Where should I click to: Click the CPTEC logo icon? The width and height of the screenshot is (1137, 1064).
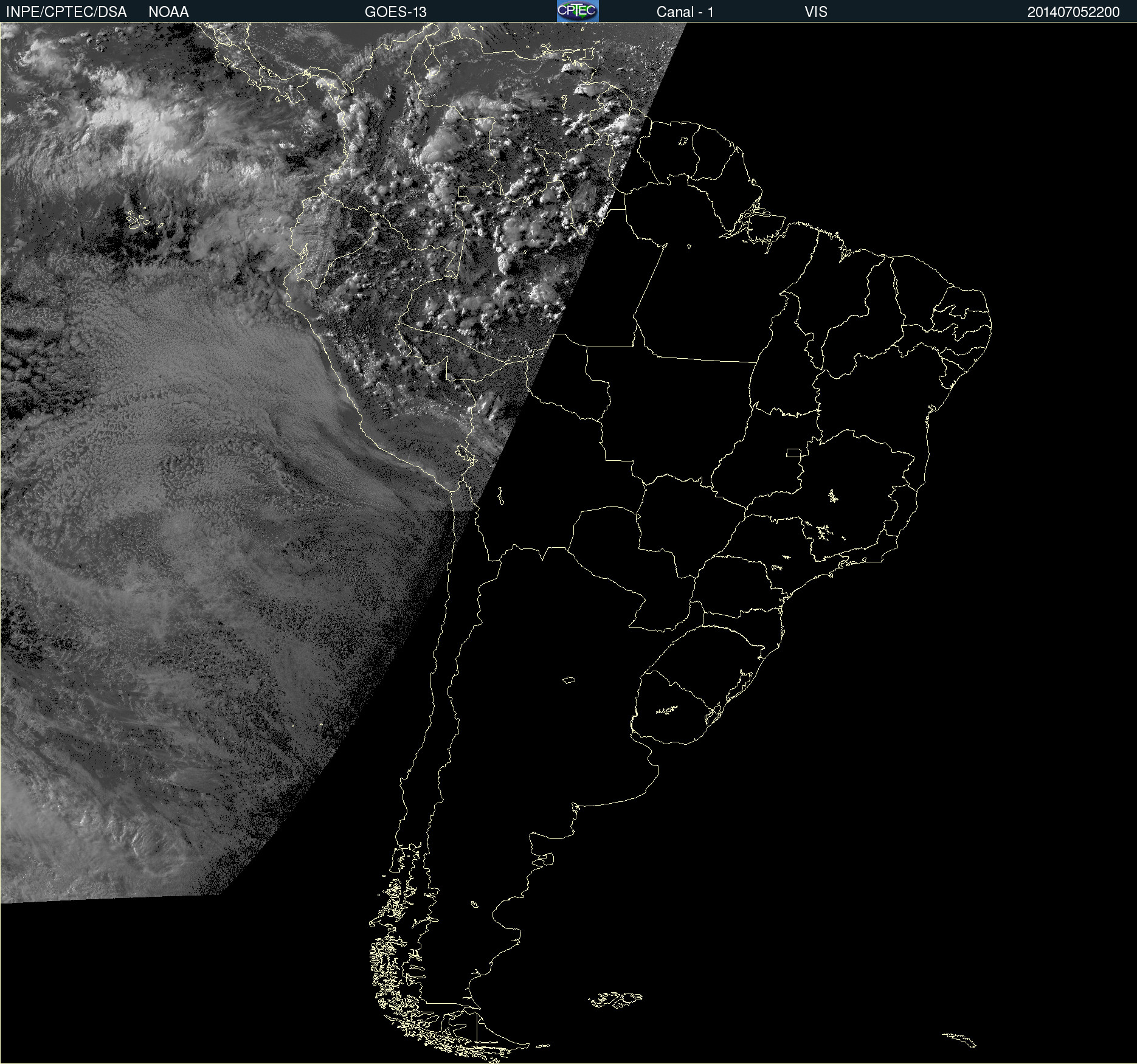(578, 11)
